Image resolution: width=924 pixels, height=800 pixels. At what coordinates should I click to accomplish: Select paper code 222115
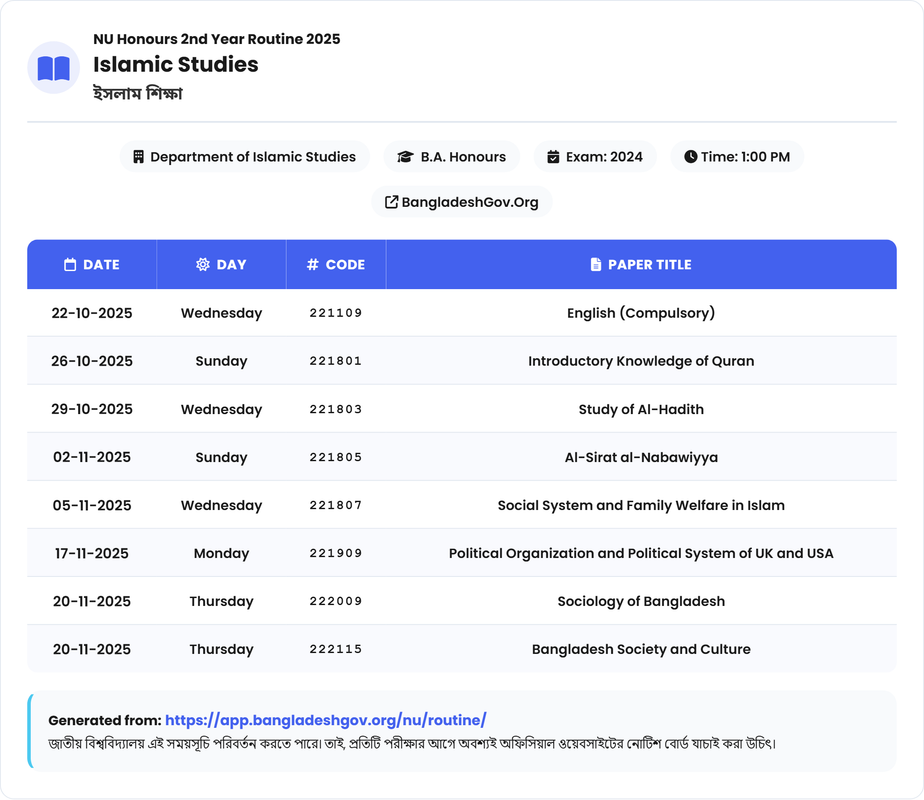coord(336,649)
